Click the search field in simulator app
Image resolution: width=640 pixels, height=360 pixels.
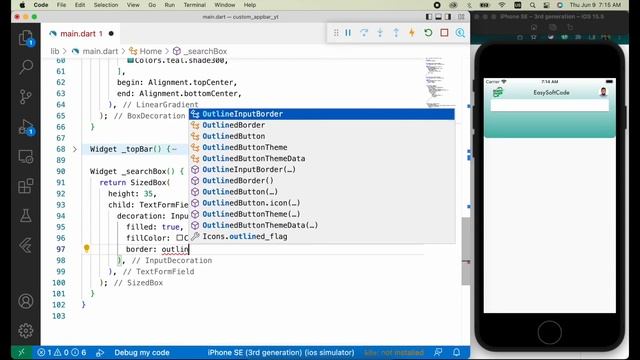(x=549, y=105)
